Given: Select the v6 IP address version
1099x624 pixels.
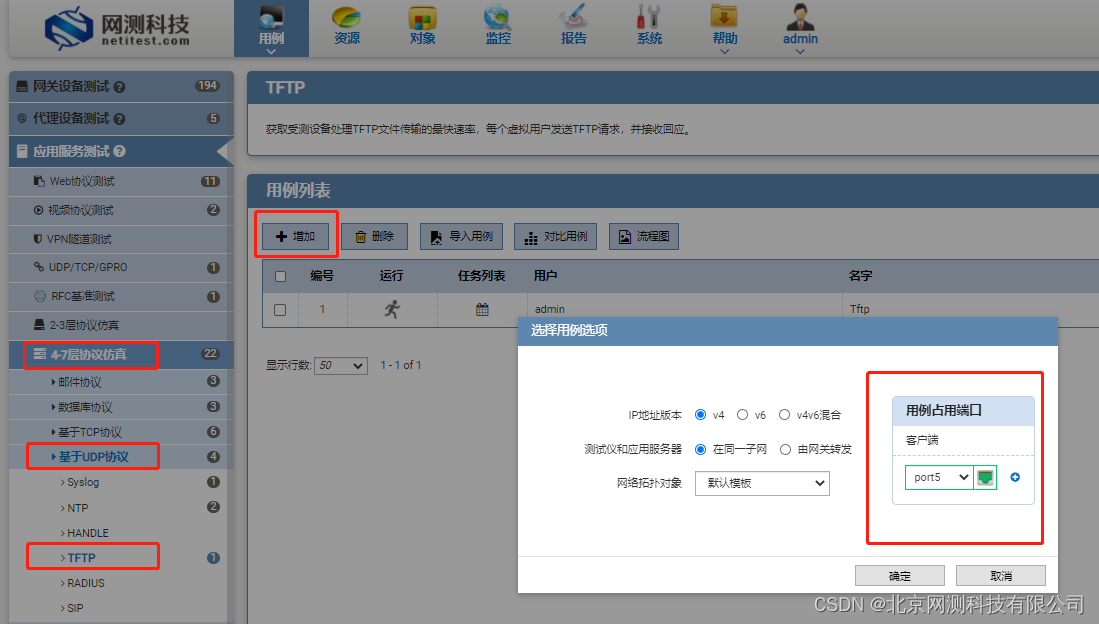Looking at the screenshot, I should (x=742, y=416).
